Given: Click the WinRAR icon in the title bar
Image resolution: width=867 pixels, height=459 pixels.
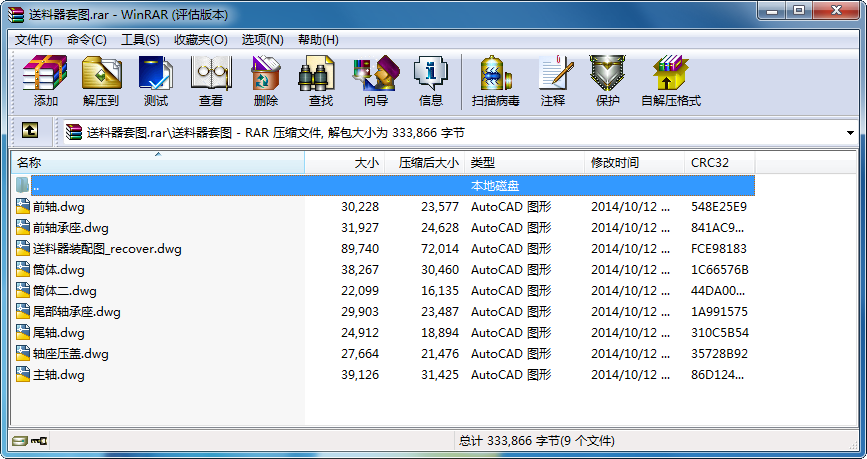Looking at the screenshot, I should click(16, 14).
